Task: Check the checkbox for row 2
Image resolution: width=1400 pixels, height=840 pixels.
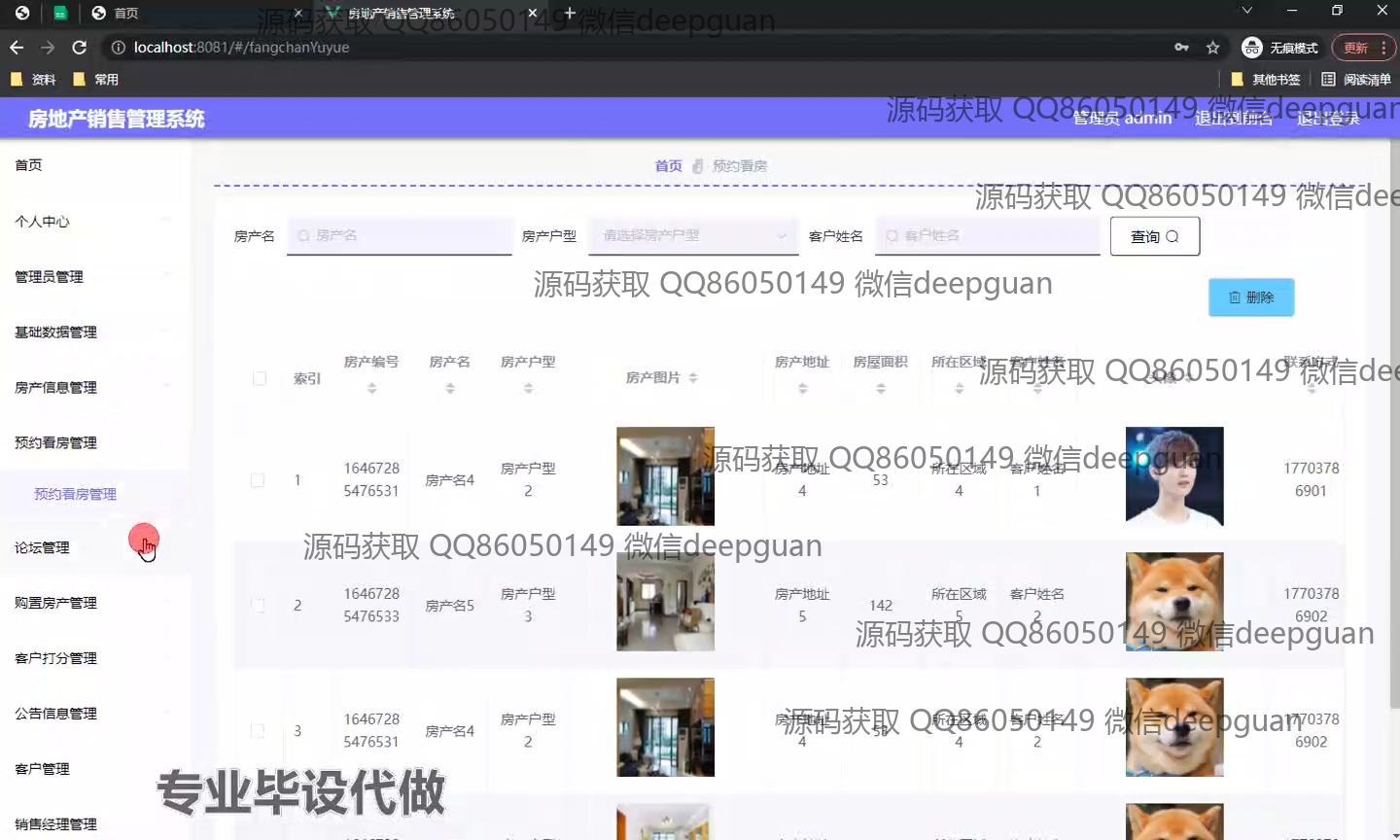Action: (258, 606)
